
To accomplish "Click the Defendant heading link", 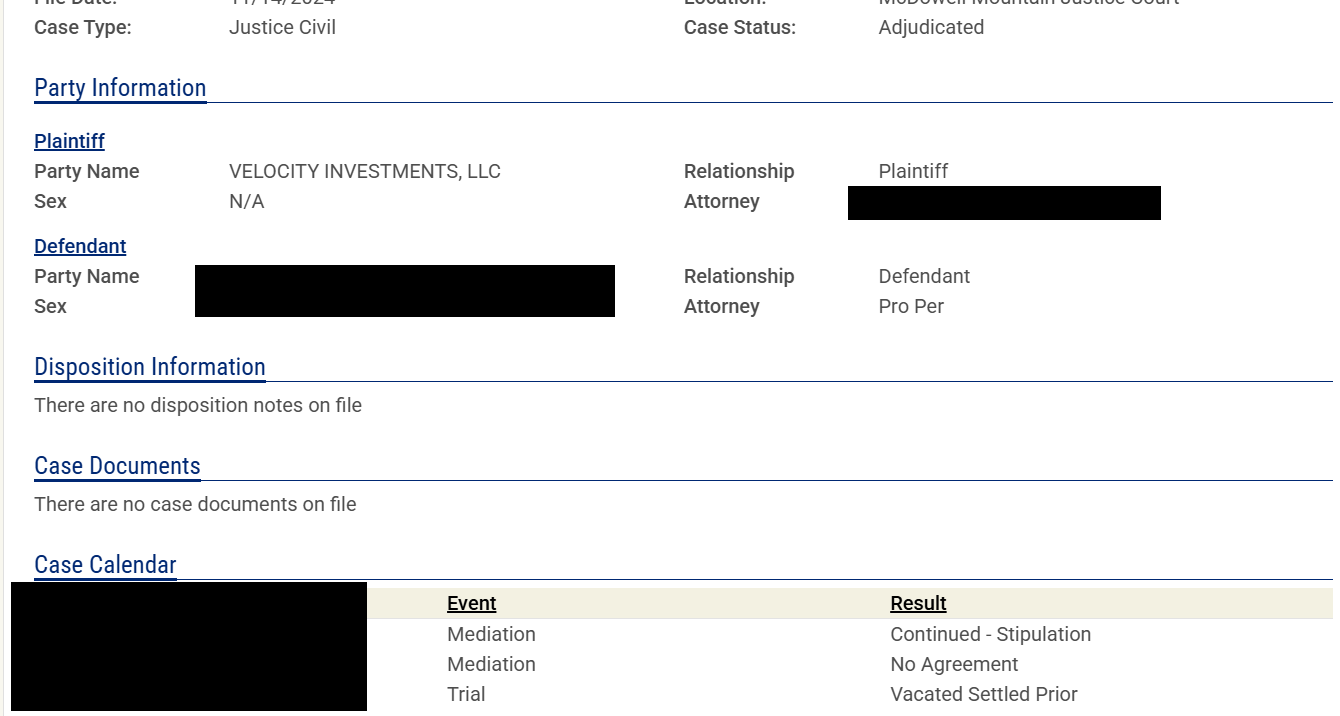I will pyautogui.click(x=80, y=246).
